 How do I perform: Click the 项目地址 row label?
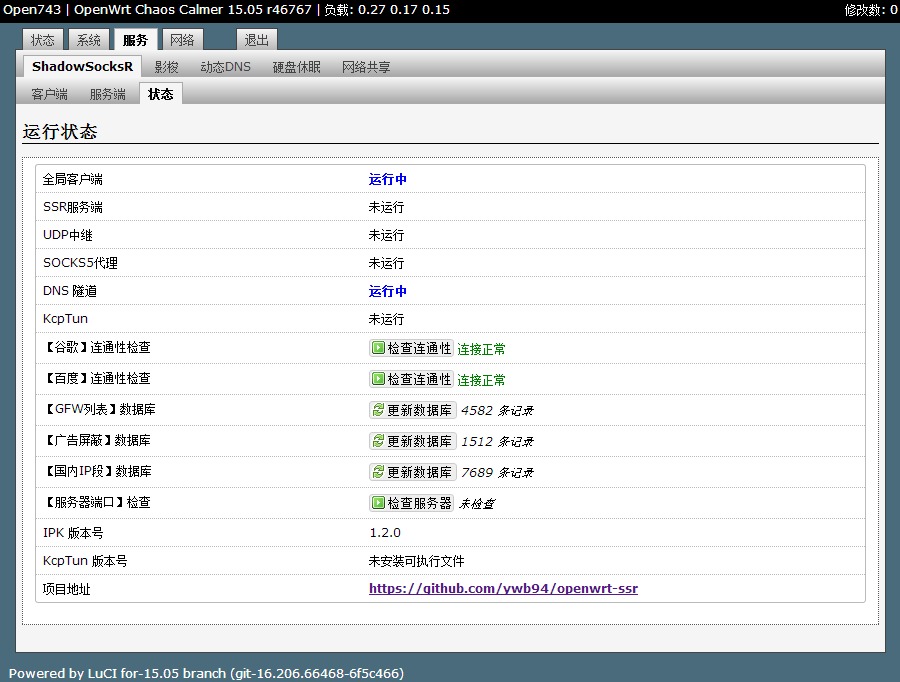coord(67,589)
